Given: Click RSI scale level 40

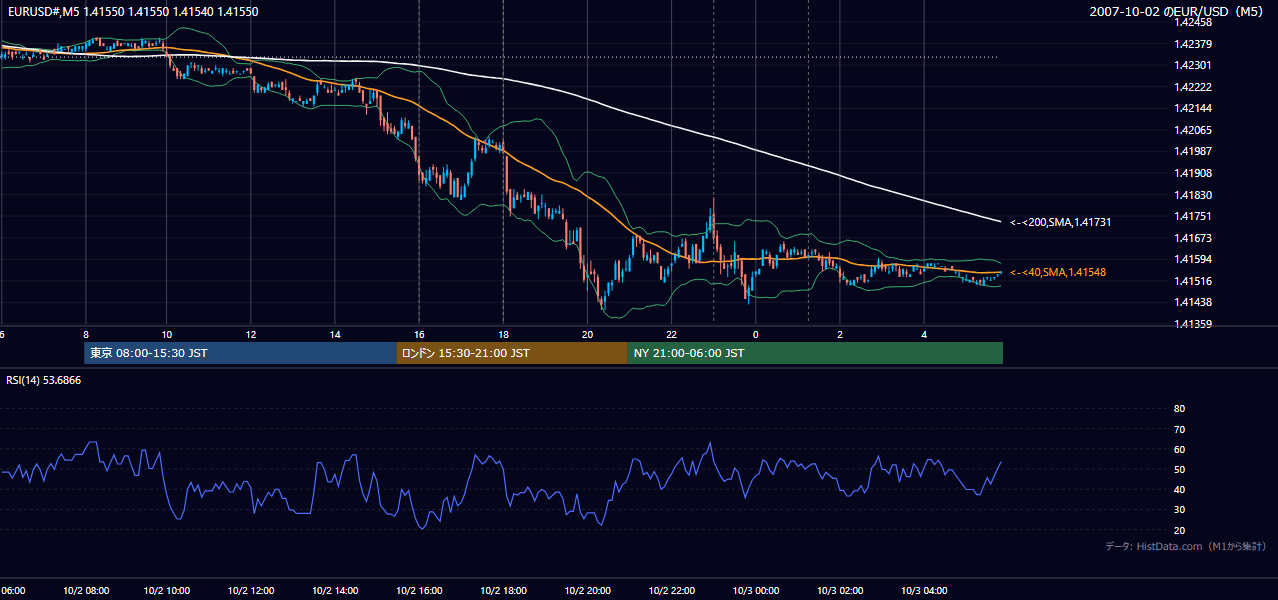Looking at the screenshot, I should pos(1179,489).
